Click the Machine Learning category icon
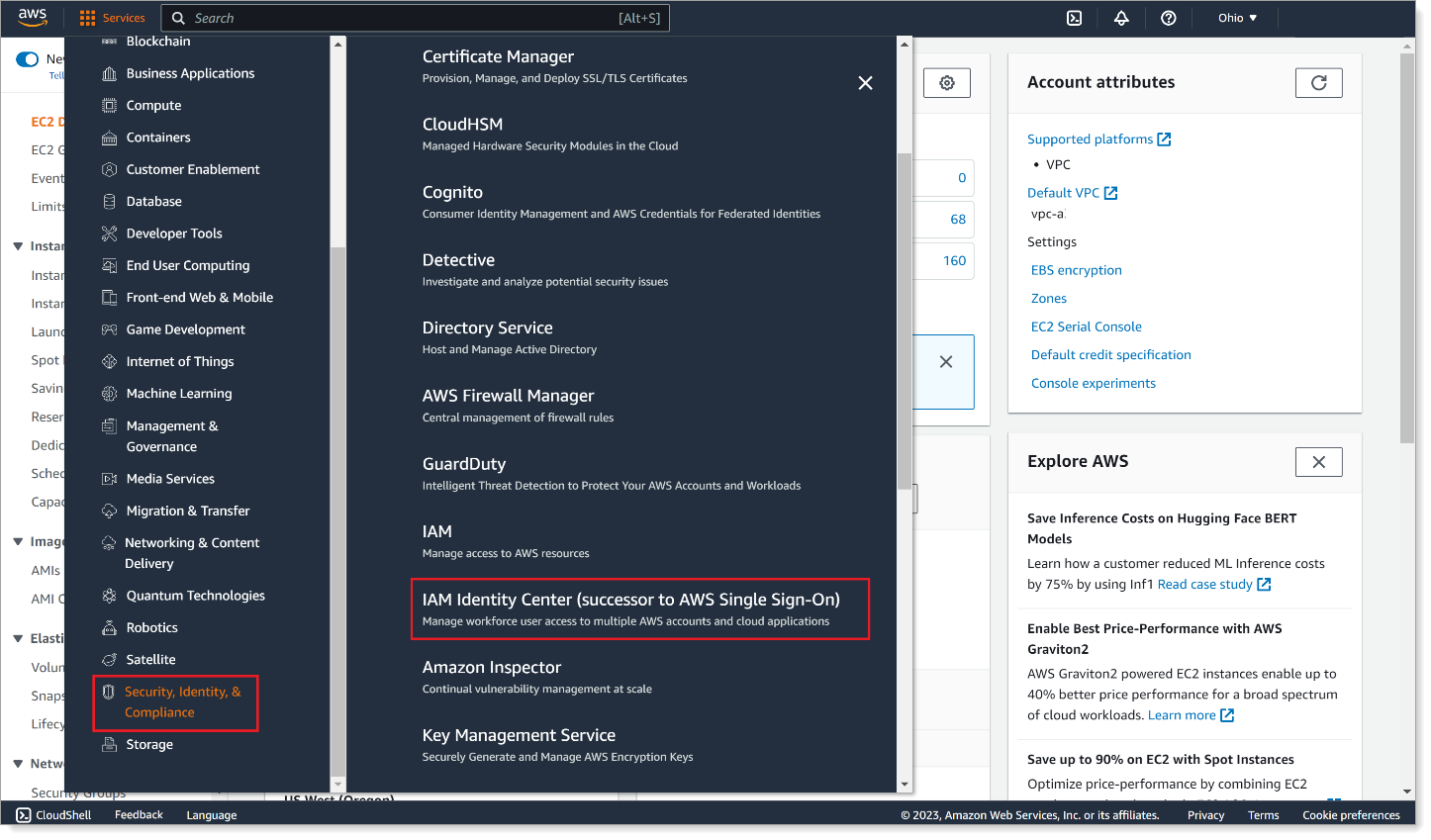Screen dimensions: 1431x840 pos(110,394)
